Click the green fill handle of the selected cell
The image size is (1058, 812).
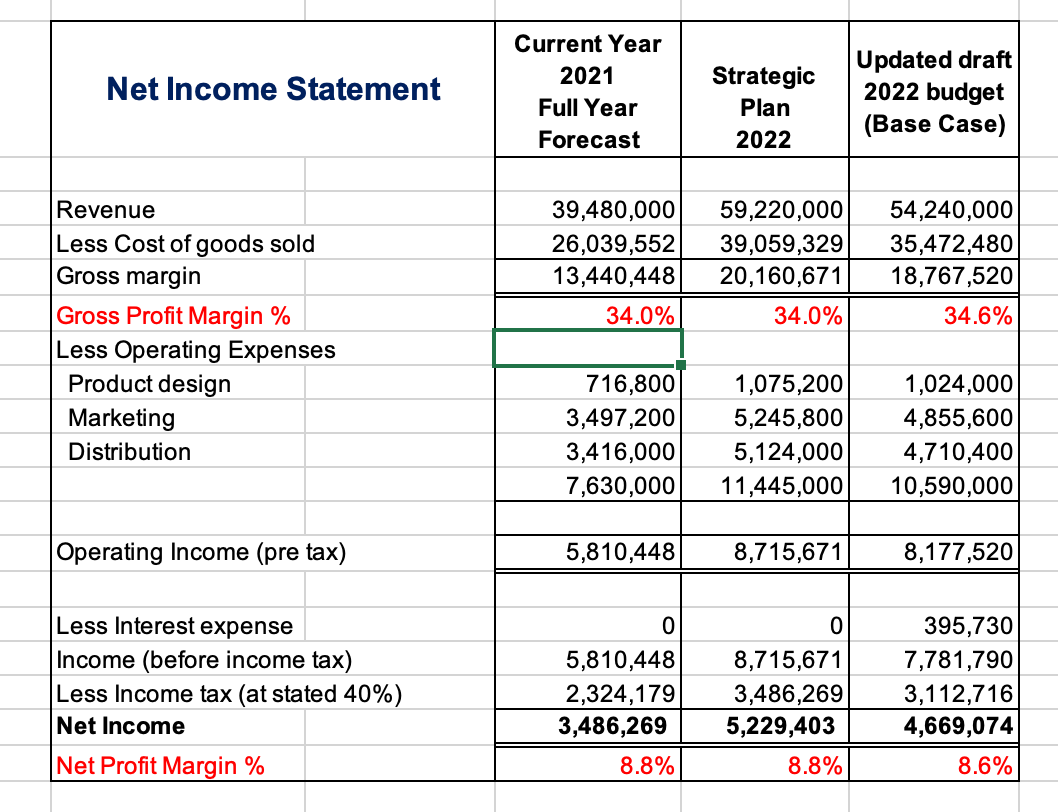pyautogui.click(x=681, y=365)
